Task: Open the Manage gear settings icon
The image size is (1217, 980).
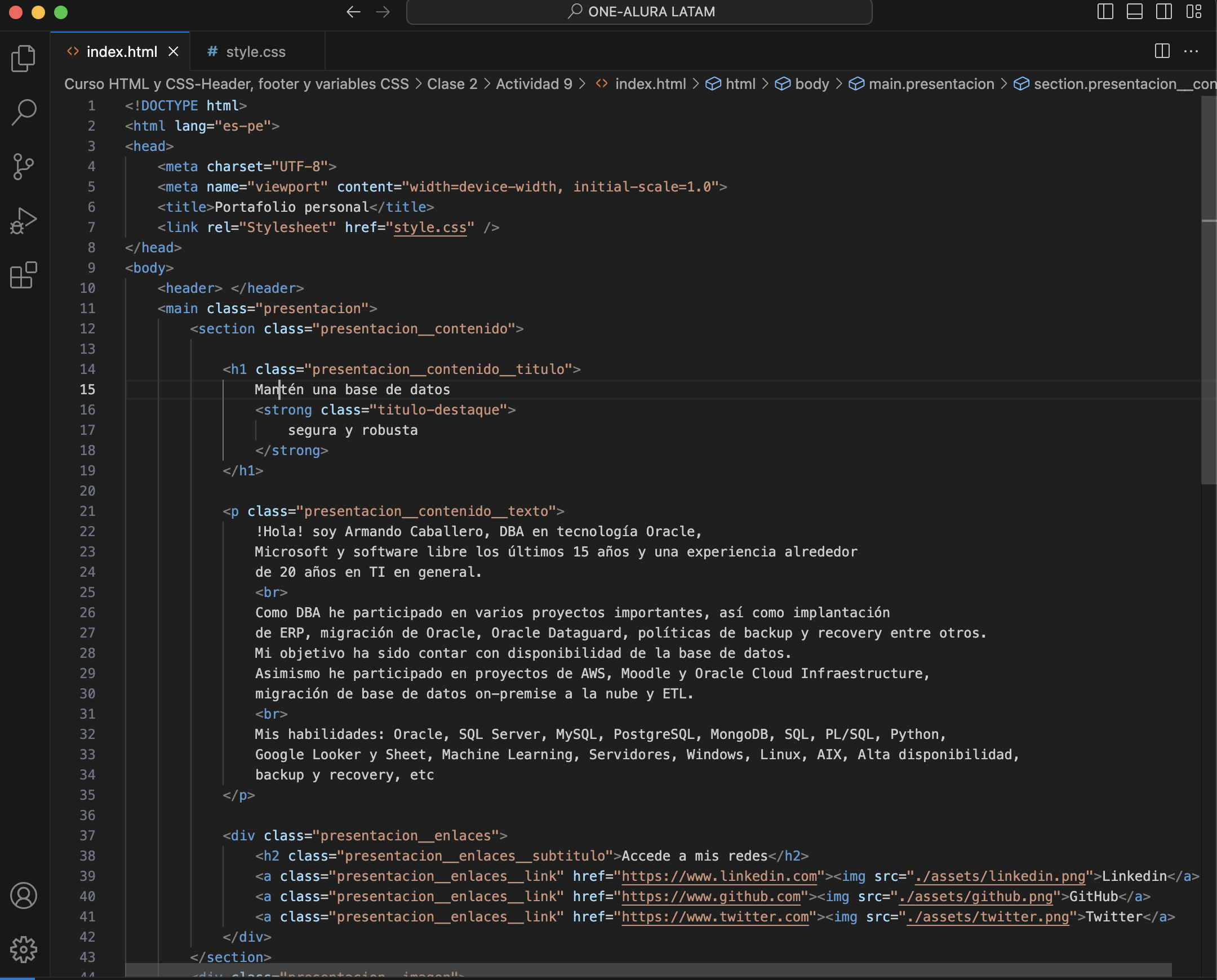Action: click(24, 950)
